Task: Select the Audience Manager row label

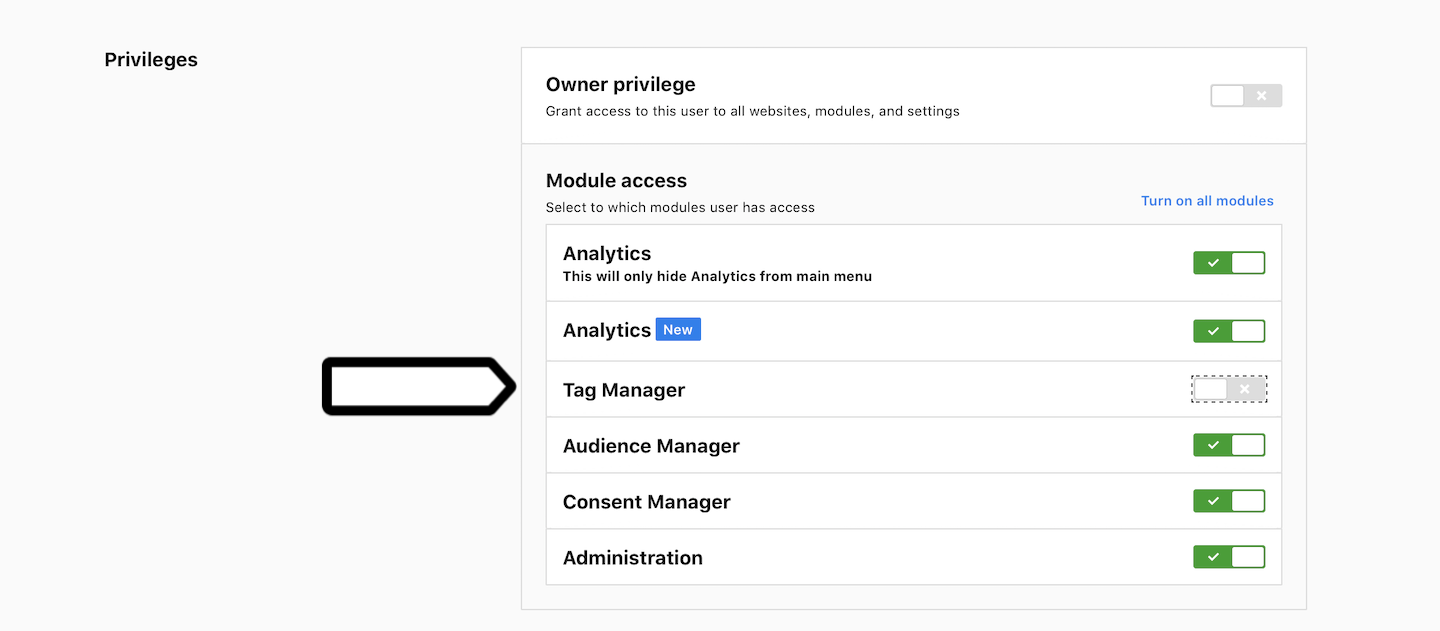Action: click(x=651, y=445)
